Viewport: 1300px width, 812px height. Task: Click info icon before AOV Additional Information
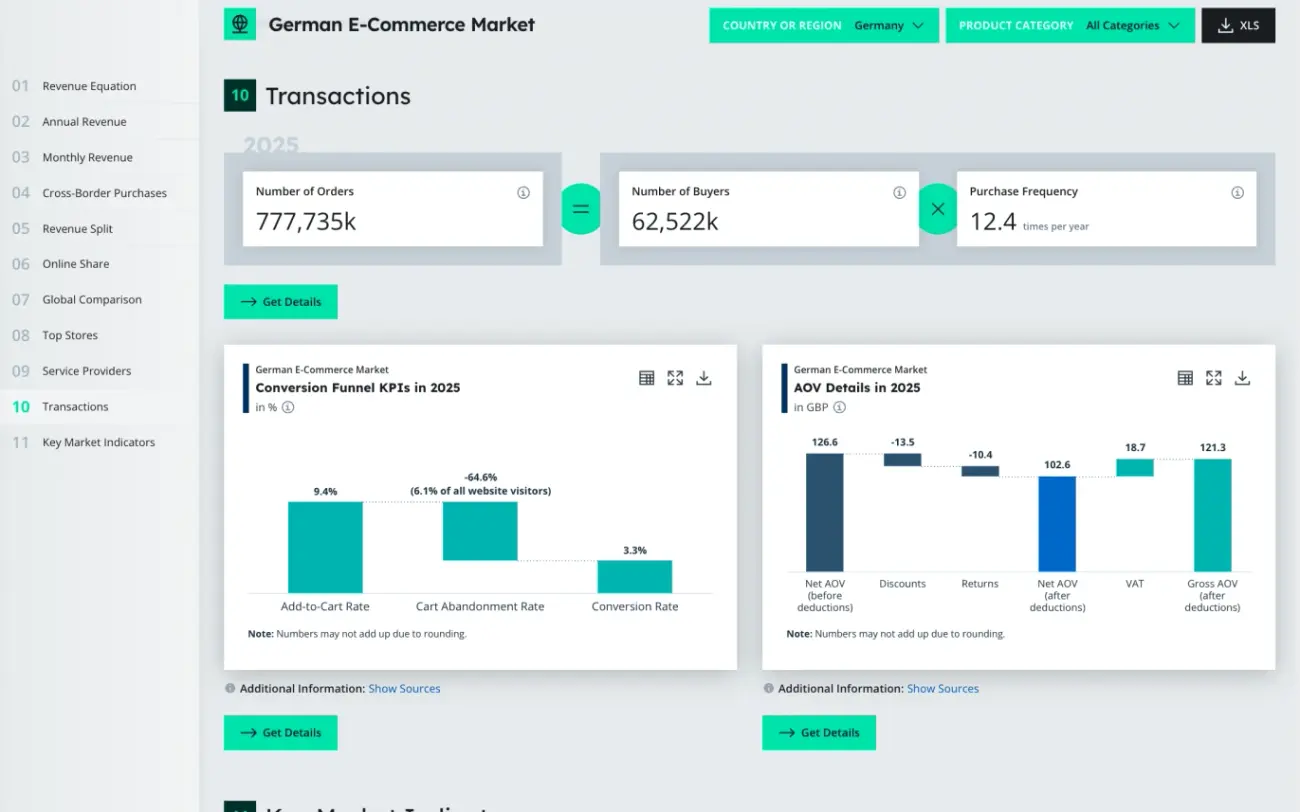click(768, 688)
